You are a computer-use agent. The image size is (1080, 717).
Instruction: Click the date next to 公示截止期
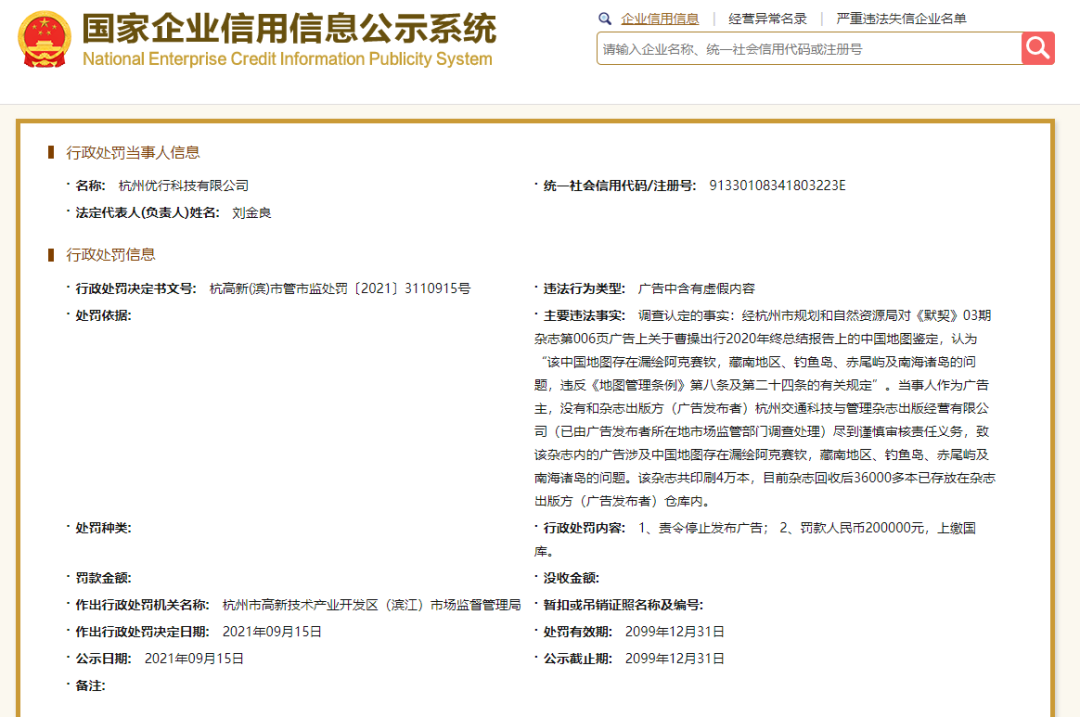click(x=675, y=658)
